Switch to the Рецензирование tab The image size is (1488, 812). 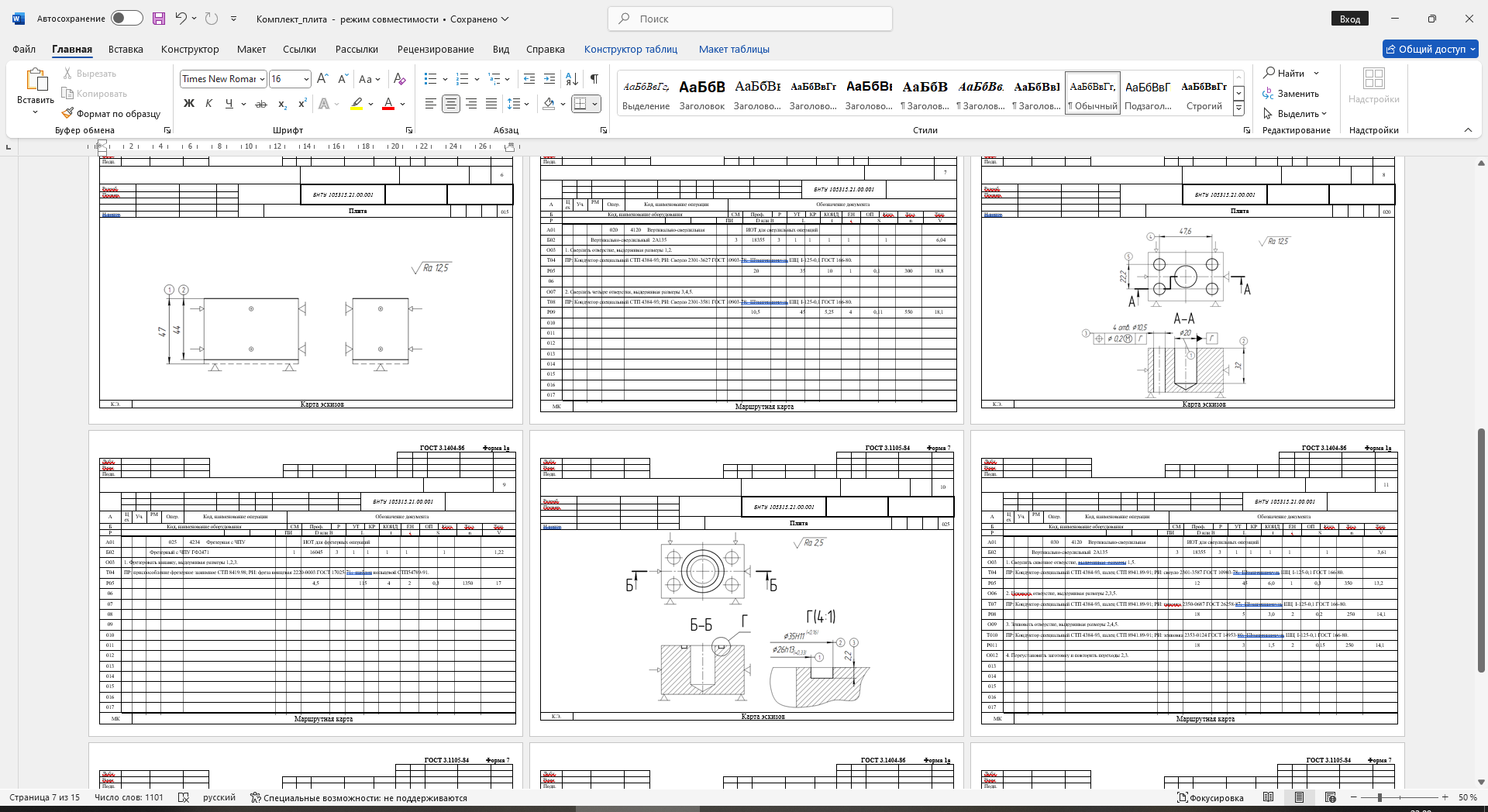[436, 49]
